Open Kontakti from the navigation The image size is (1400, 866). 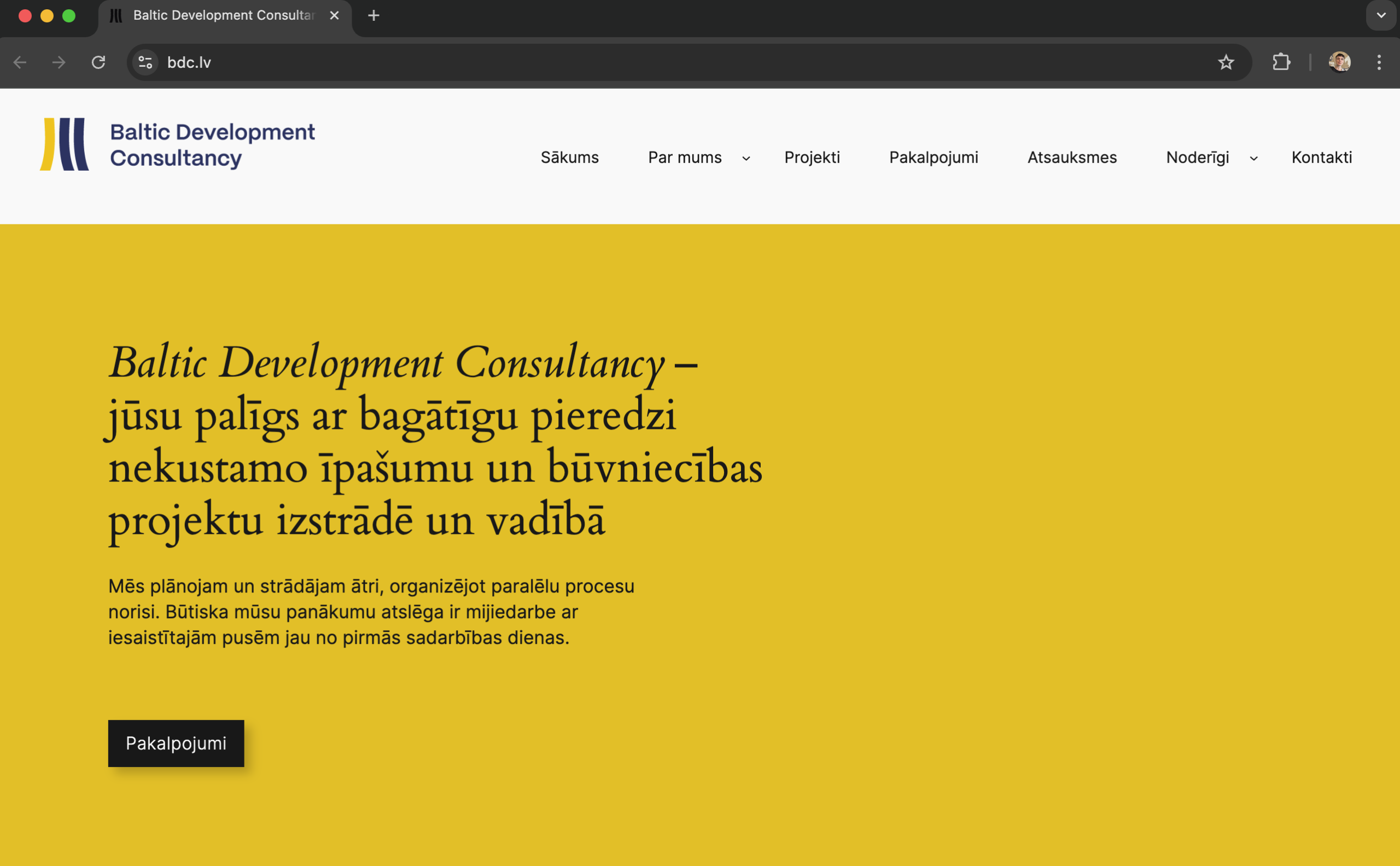click(x=1321, y=158)
